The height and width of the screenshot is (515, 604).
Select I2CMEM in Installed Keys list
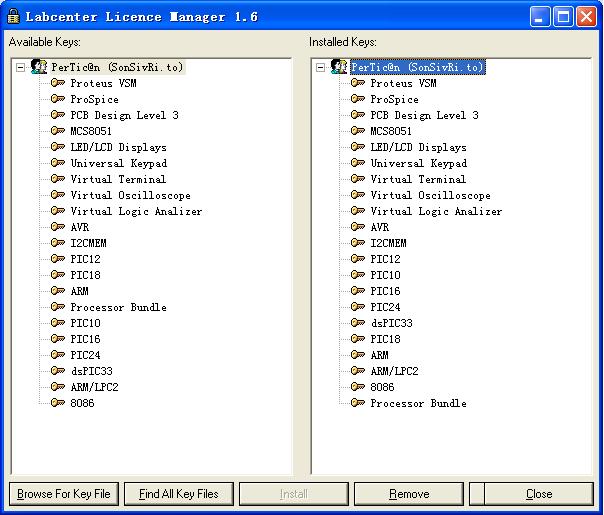388,243
